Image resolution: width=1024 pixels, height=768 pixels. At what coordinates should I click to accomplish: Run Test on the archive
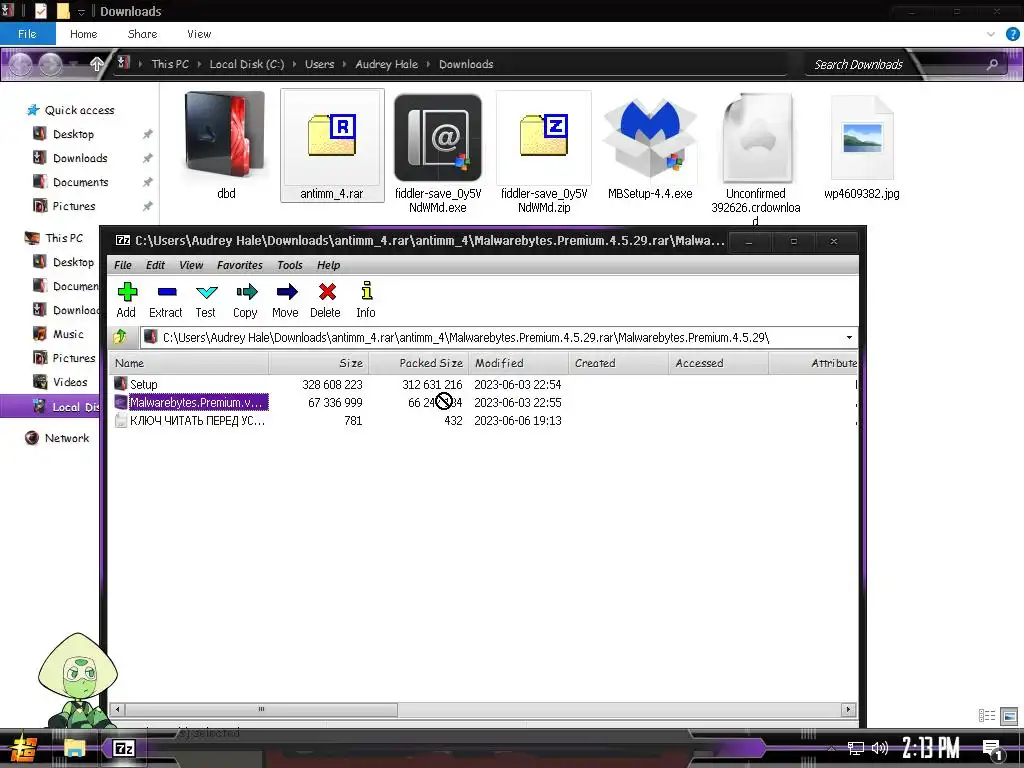[206, 300]
